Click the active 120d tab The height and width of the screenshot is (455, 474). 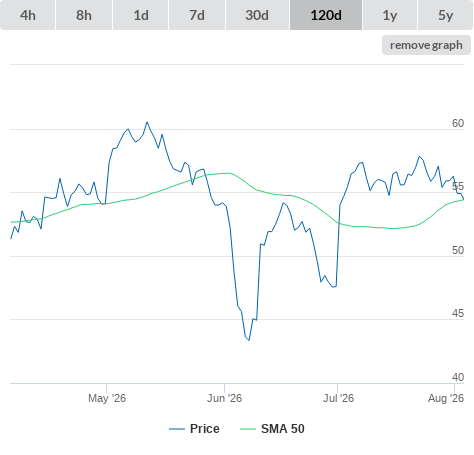click(x=326, y=15)
